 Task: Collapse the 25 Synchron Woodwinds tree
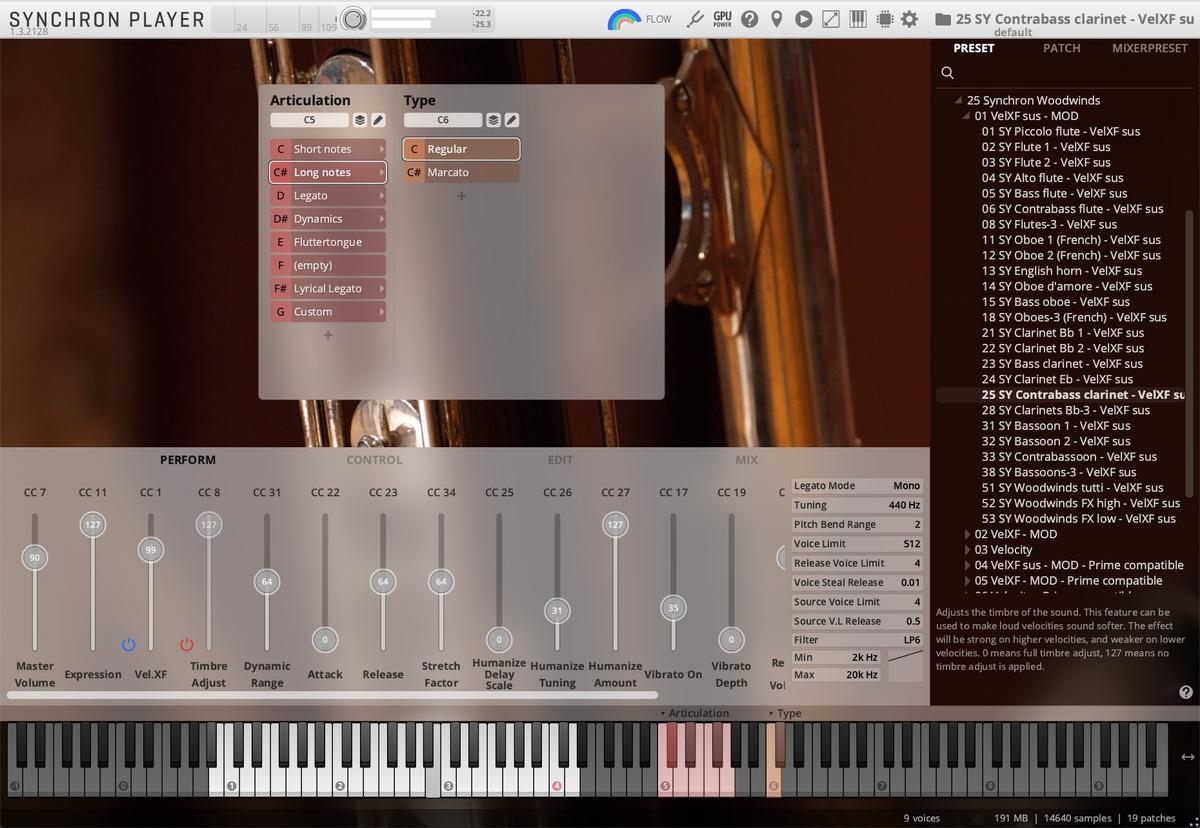click(x=959, y=100)
